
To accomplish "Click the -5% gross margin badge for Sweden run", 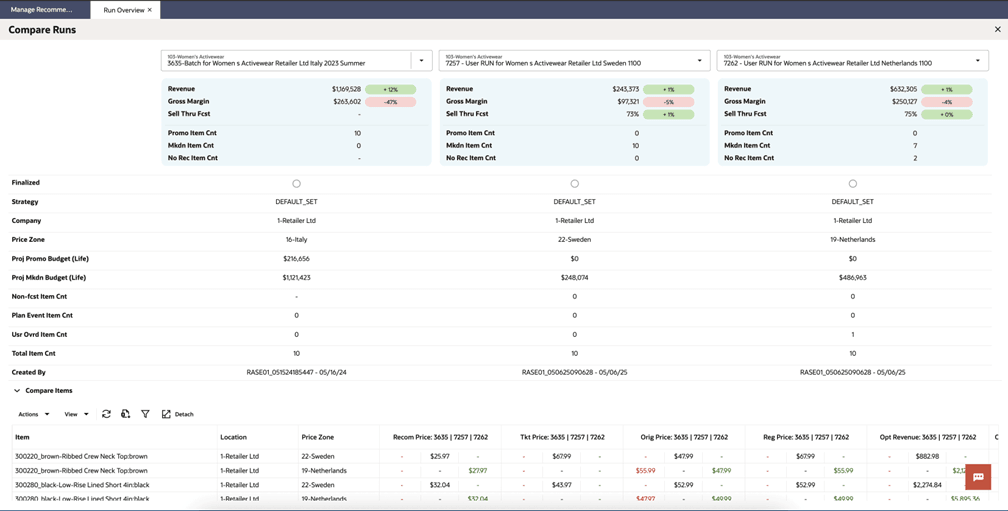I will (669, 102).
